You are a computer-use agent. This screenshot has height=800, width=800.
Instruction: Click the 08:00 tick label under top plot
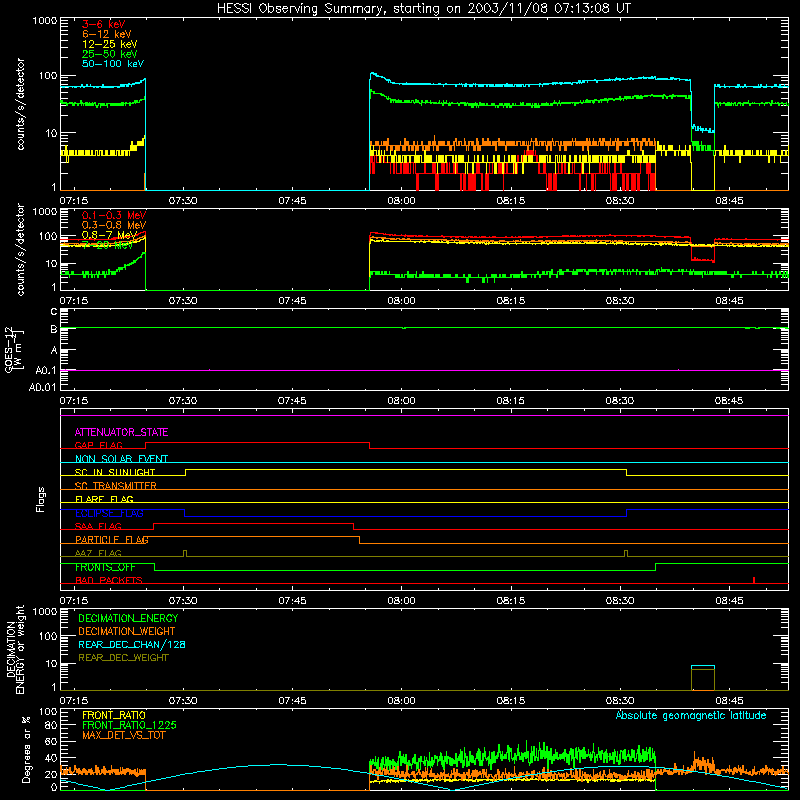point(402,201)
